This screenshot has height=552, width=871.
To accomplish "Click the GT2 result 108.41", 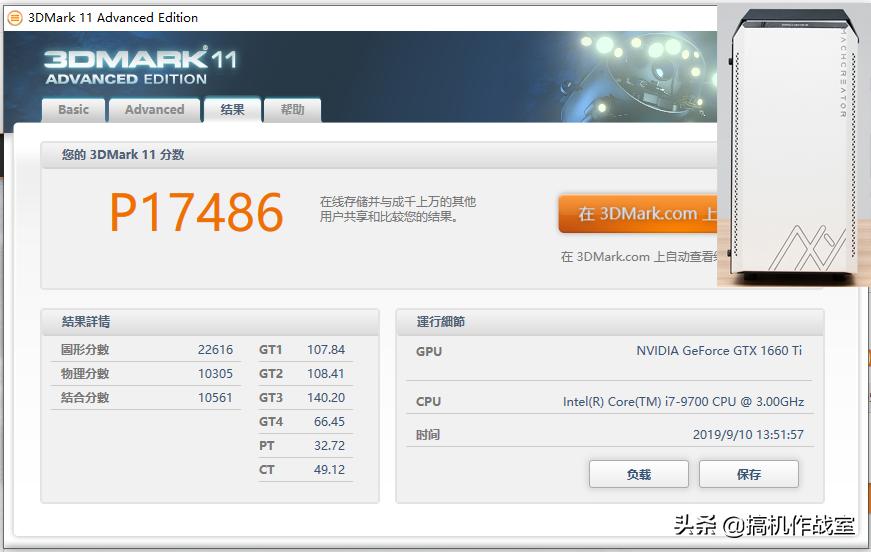I will pyautogui.click(x=326, y=374).
